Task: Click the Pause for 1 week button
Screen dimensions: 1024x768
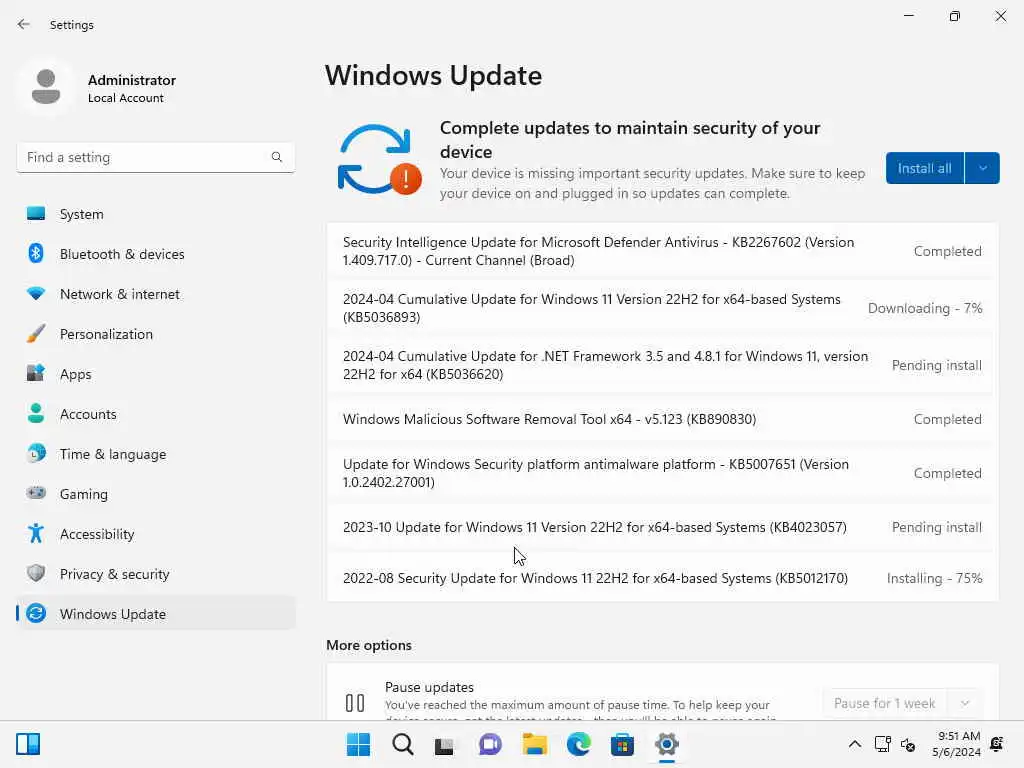Action: point(884,703)
